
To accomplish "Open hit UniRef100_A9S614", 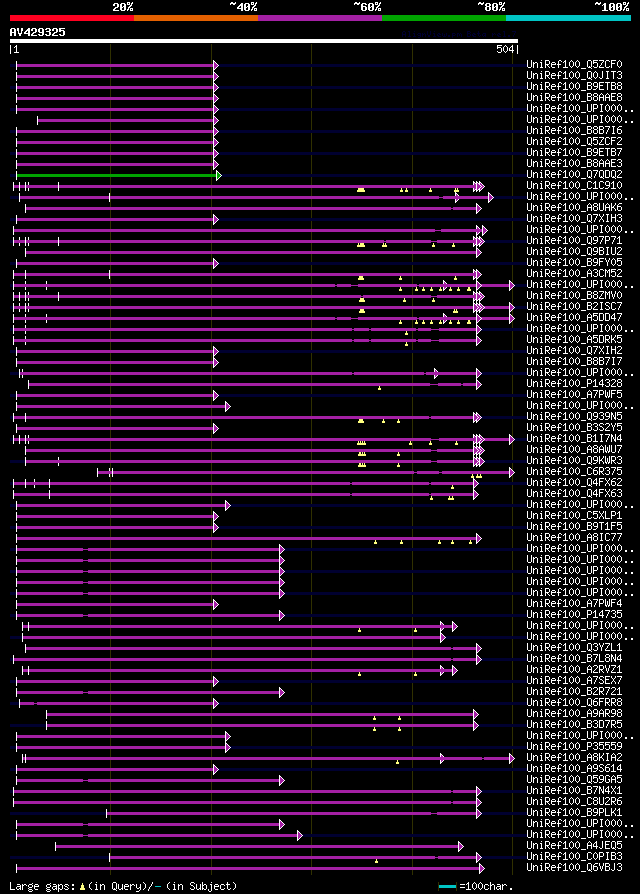I will point(574,769).
